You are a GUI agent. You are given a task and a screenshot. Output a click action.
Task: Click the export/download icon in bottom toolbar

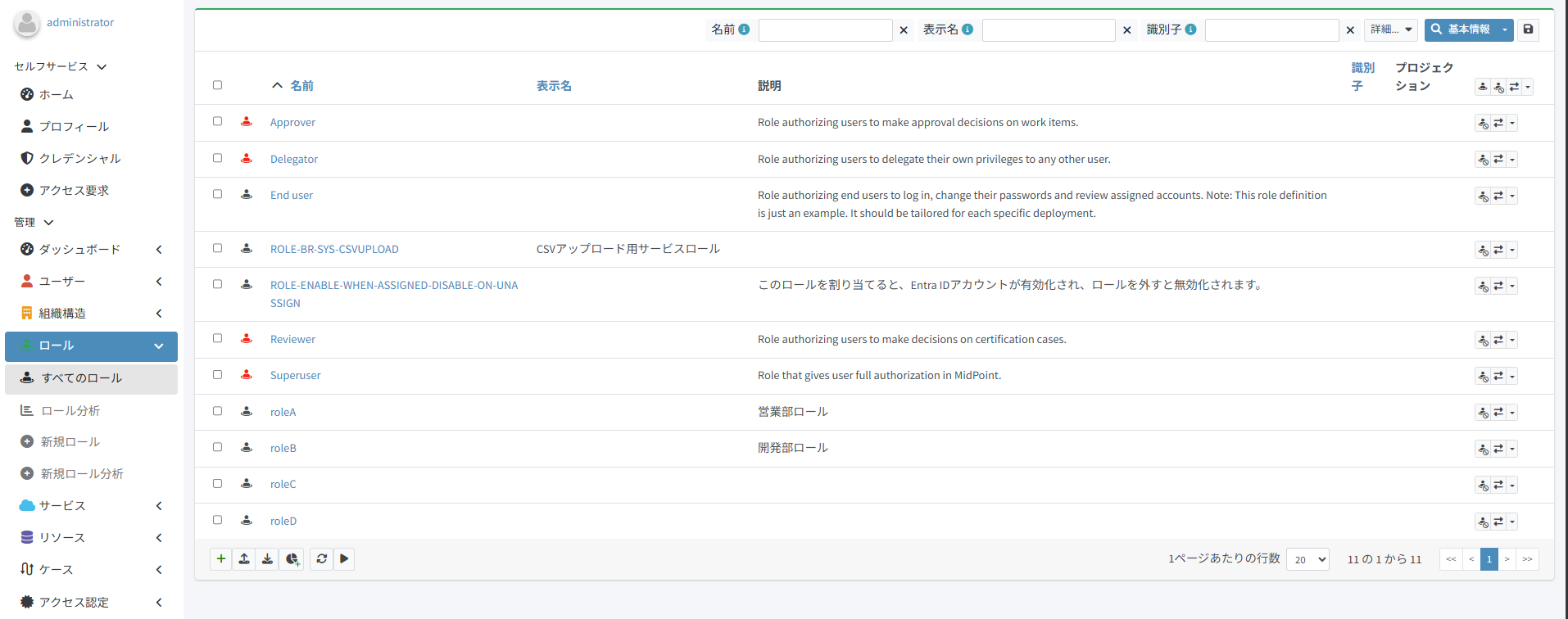tap(267, 559)
